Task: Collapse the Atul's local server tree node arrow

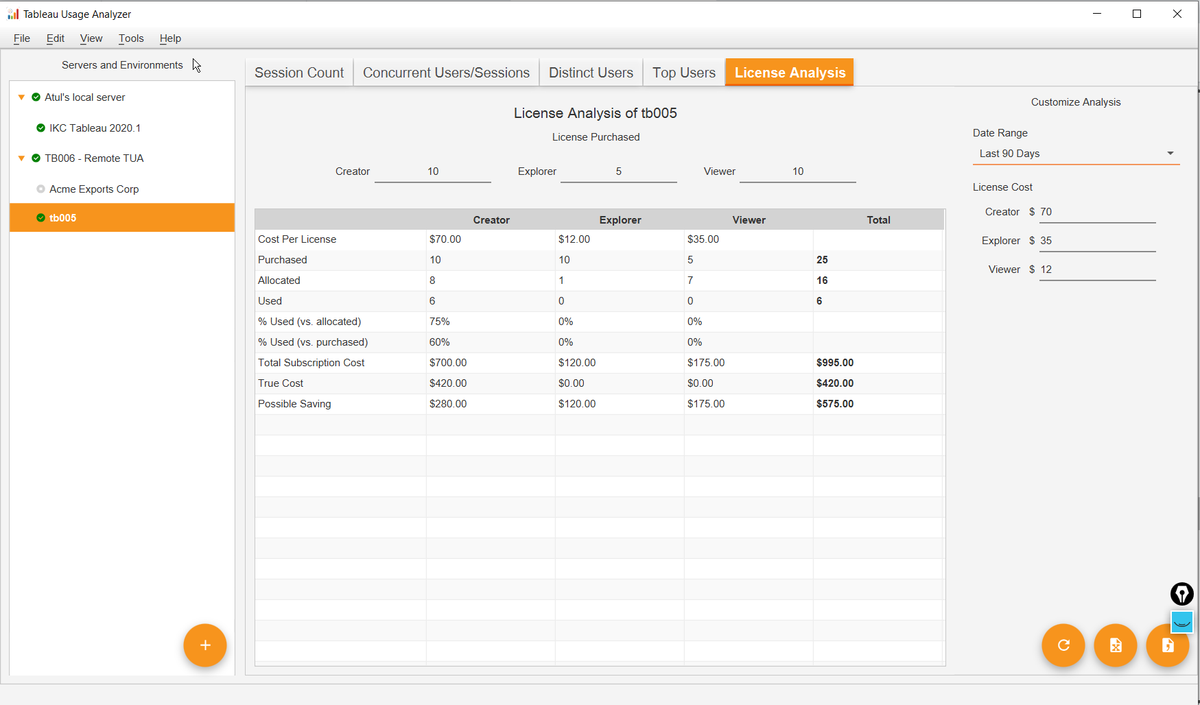Action: coord(22,97)
